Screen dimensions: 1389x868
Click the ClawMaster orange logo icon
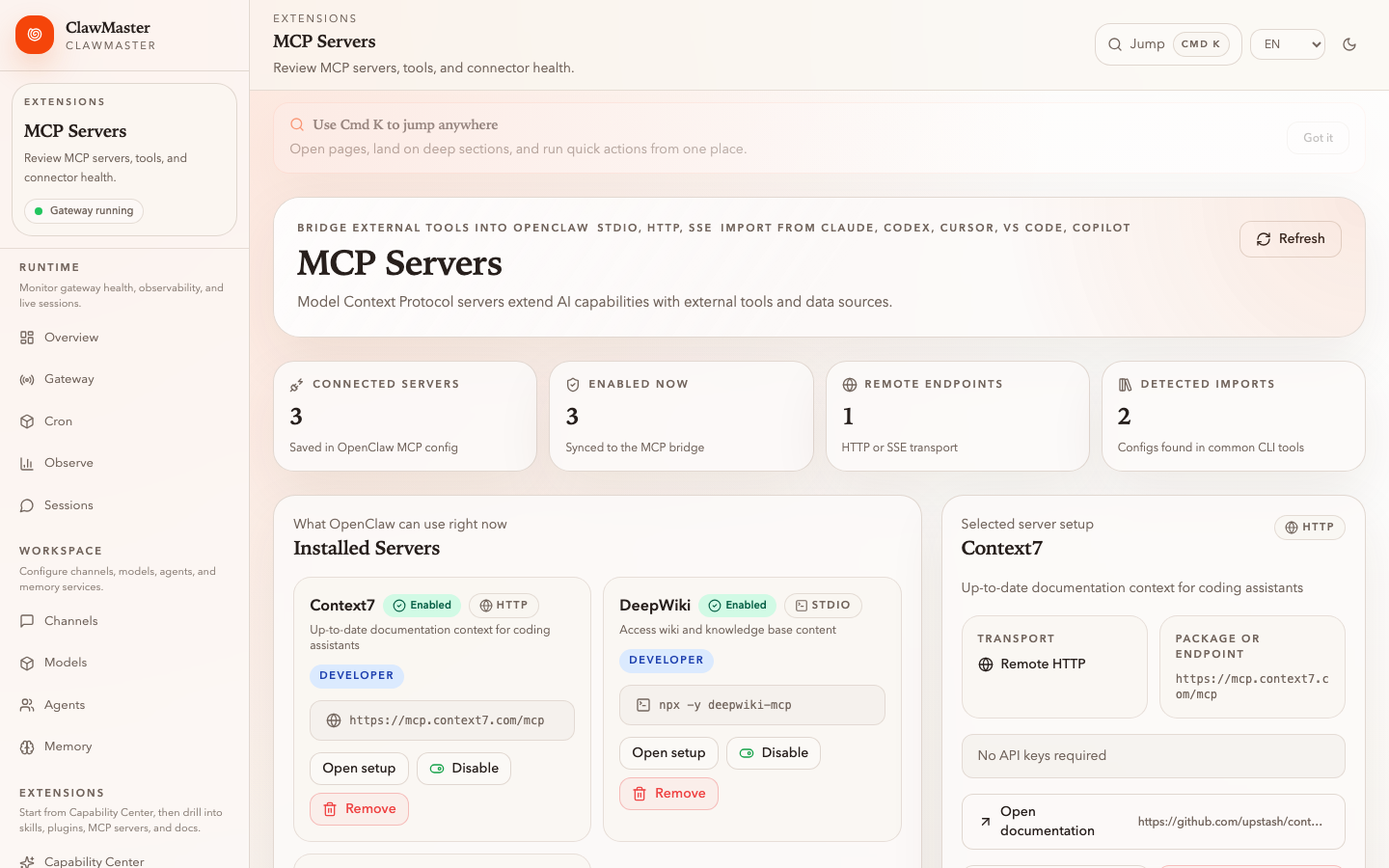35,35
